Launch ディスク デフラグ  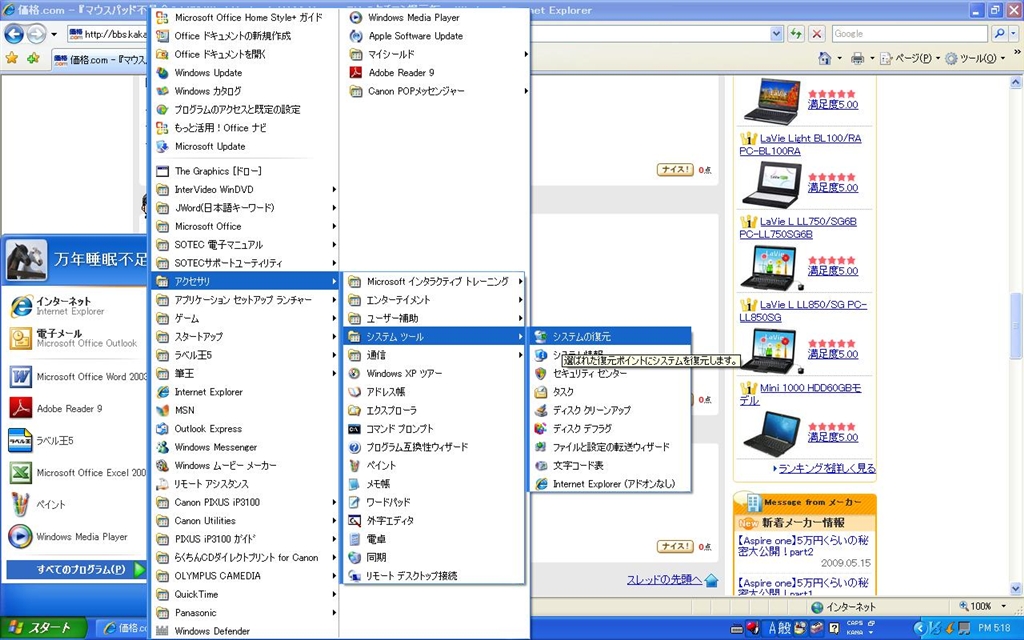click(610, 428)
